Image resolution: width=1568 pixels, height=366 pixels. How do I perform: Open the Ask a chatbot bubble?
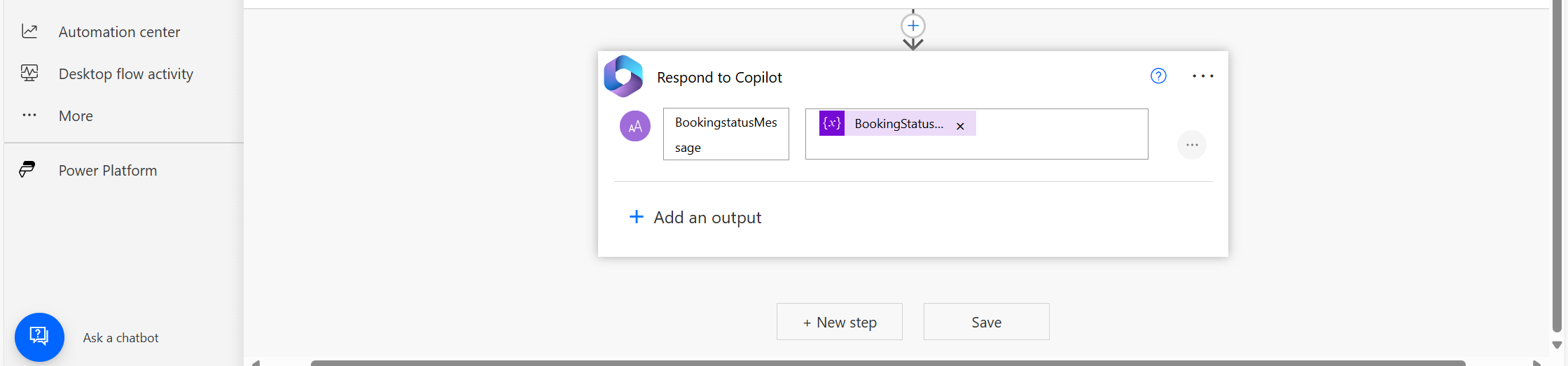coord(39,337)
